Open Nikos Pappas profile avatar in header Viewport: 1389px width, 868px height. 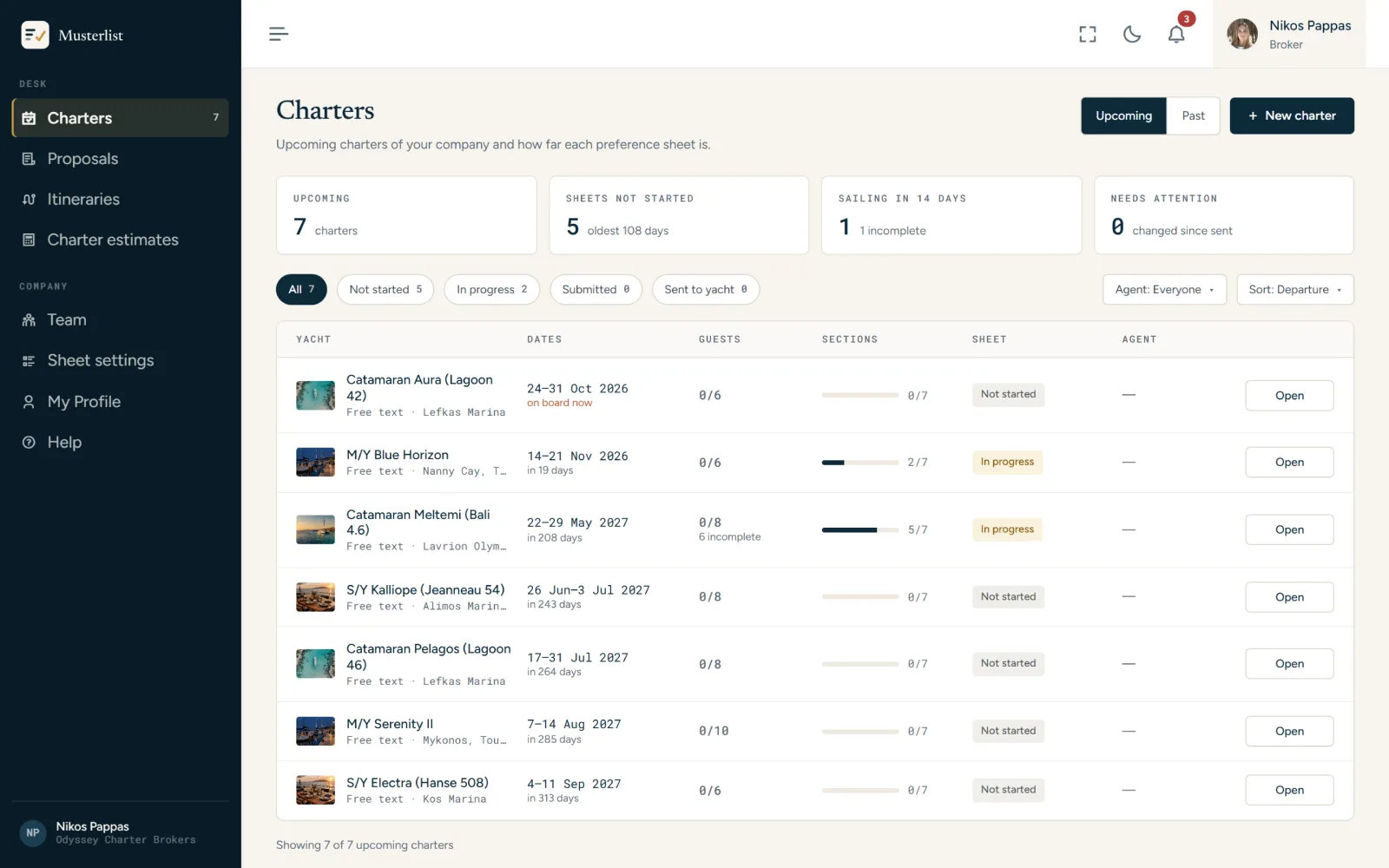pyautogui.click(x=1242, y=34)
